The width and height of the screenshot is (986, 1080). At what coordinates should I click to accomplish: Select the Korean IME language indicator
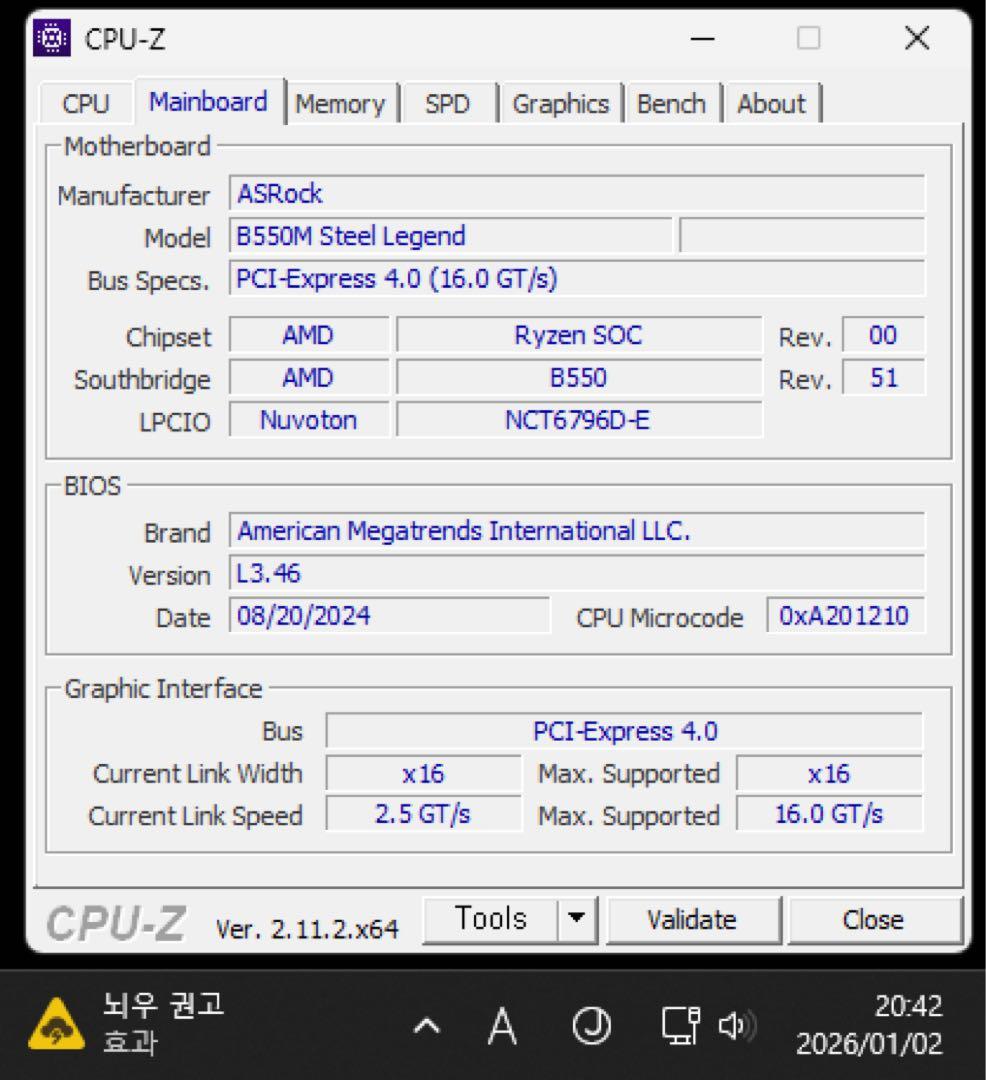point(501,1024)
